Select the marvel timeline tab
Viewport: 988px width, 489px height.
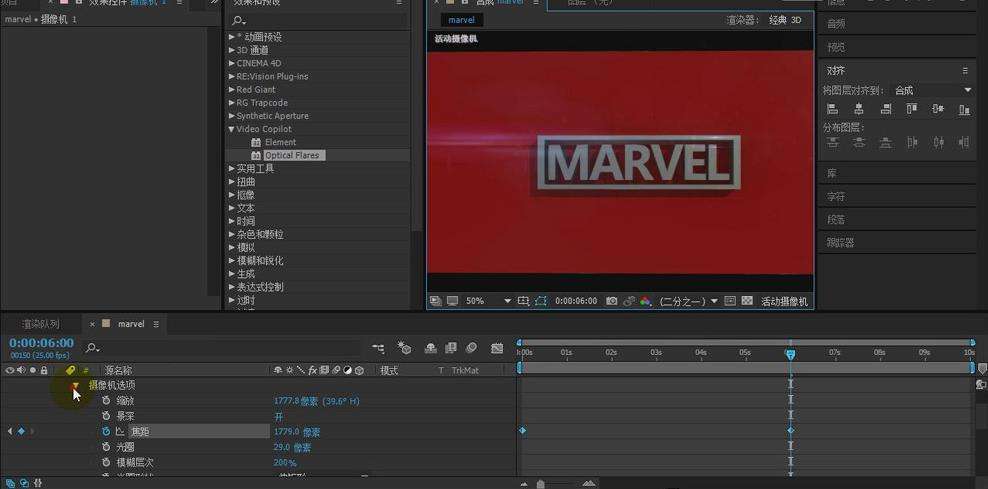pyautogui.click(x=131, y=324)
